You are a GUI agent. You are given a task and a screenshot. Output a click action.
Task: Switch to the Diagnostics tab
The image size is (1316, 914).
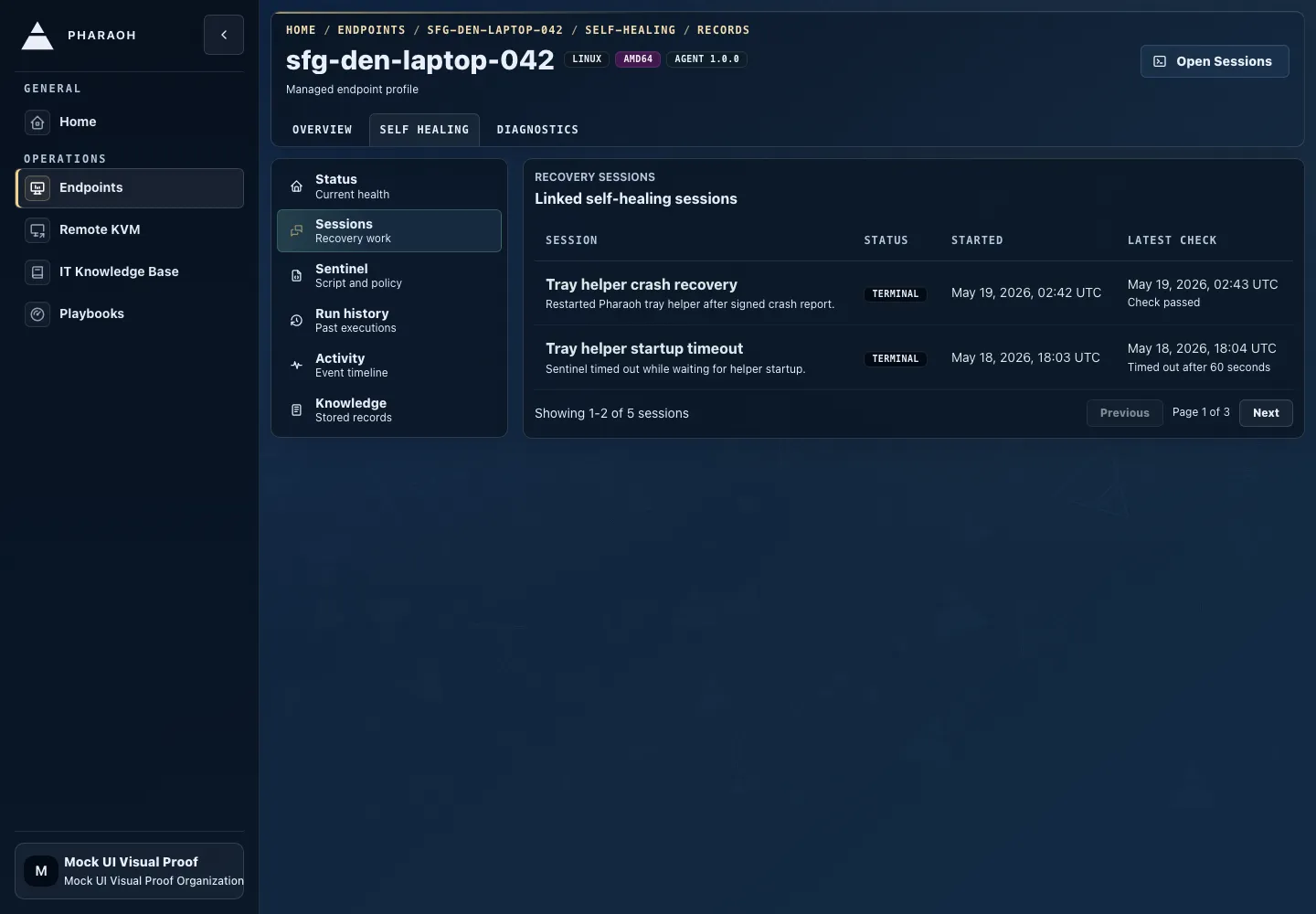[x=537, y=130]
